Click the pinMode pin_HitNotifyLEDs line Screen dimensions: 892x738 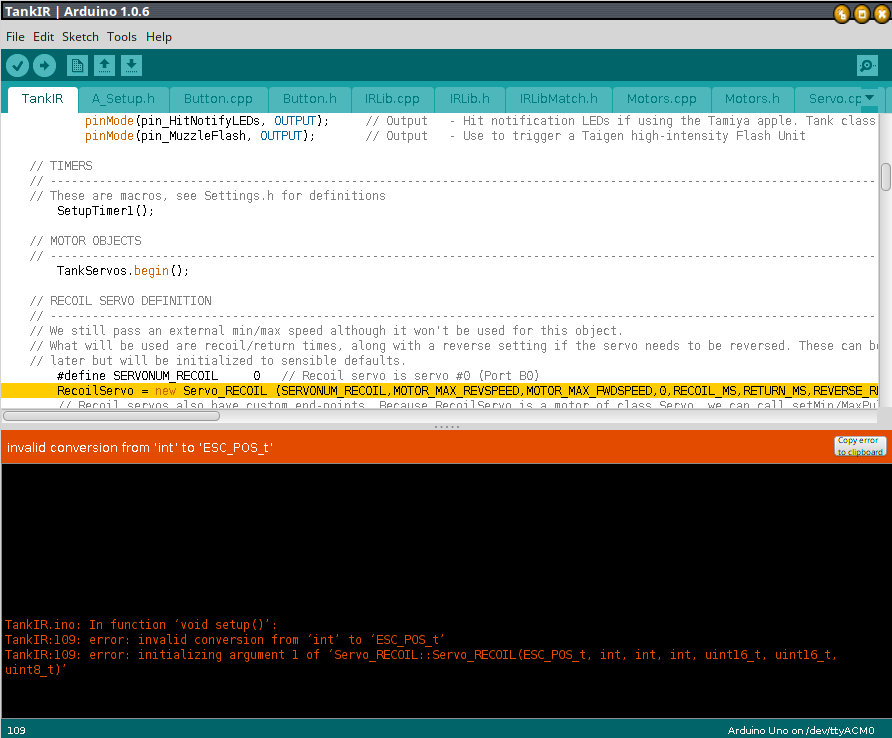(x=480, y=121)
